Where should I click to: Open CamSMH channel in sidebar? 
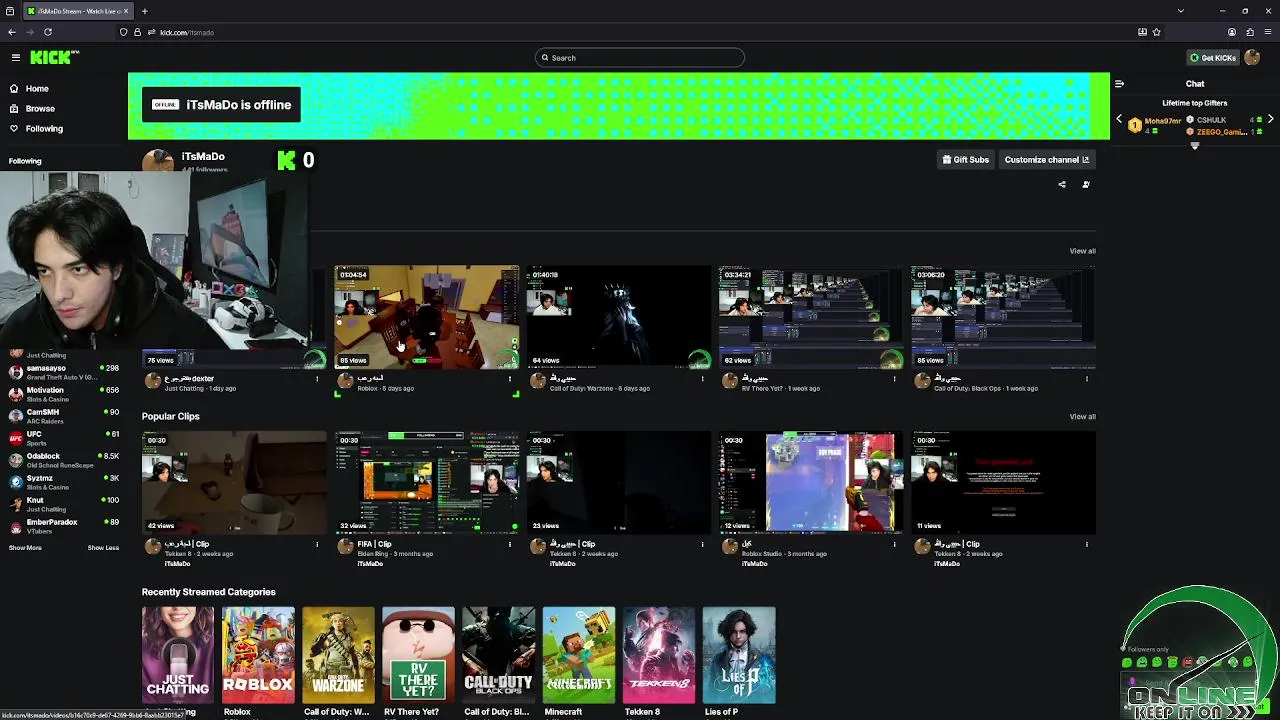tap(64, 416)
